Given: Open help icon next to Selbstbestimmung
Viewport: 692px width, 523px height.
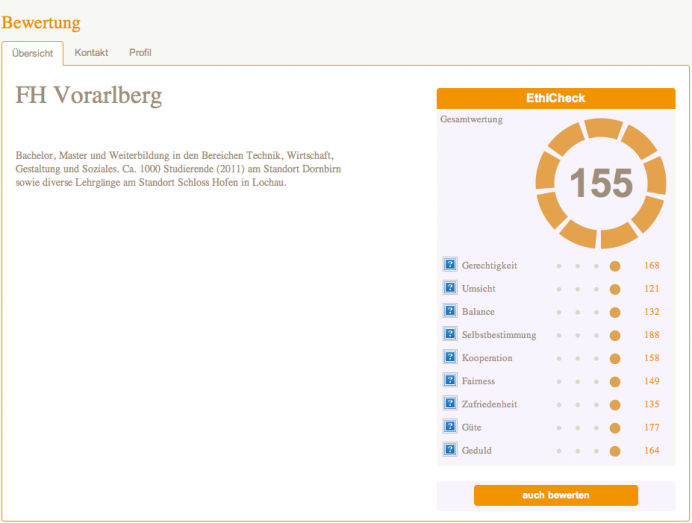Looking at the screenshot, I should [450, 334].
